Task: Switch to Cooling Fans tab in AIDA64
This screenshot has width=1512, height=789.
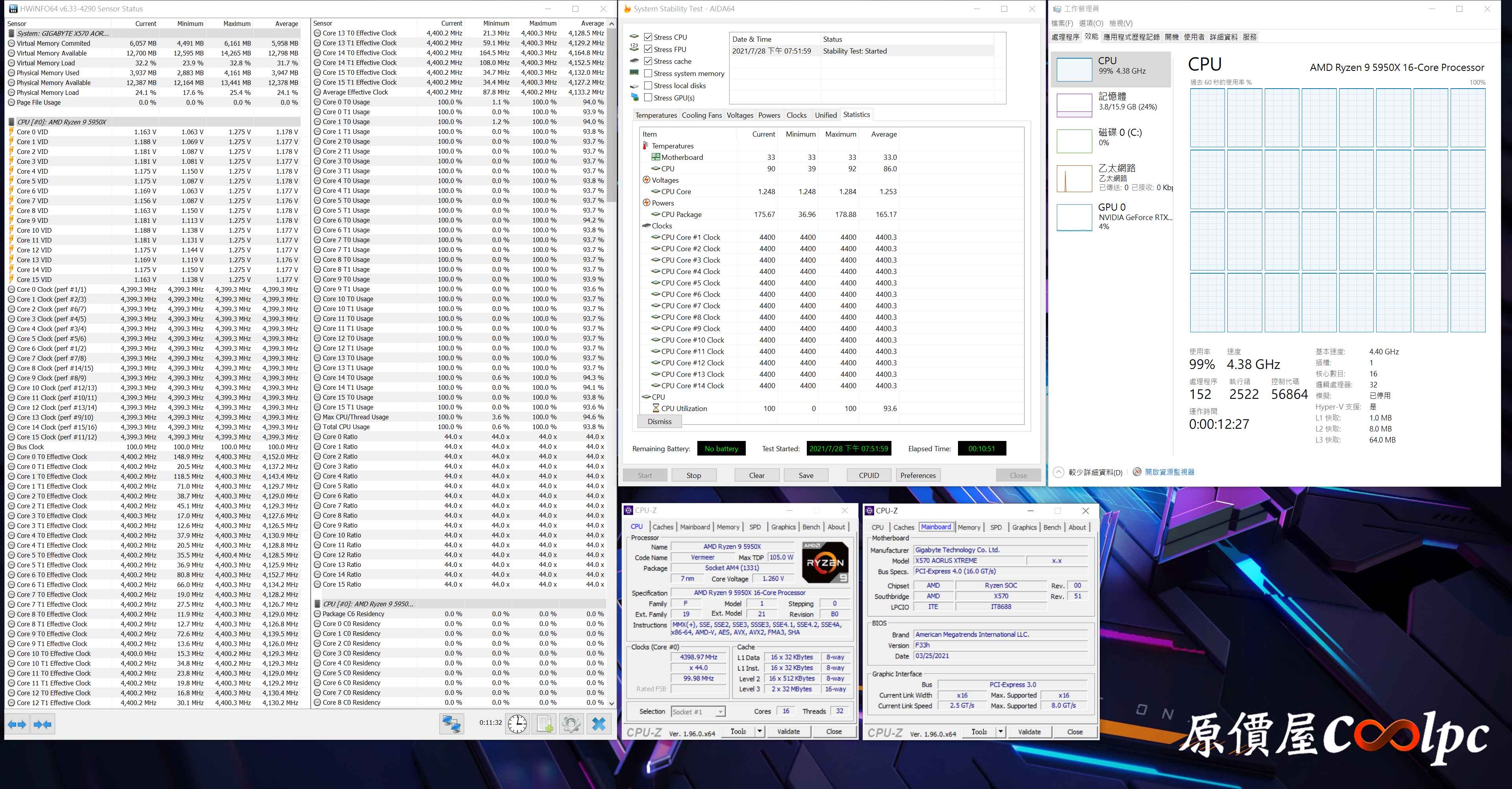Action: [701, 115]
